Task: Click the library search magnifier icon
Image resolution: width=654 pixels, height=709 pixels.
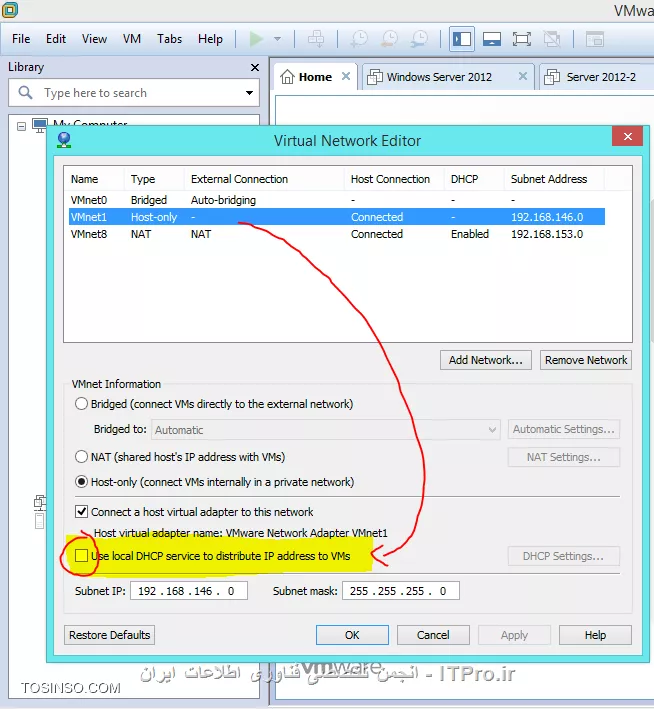Action: point(25,93)
